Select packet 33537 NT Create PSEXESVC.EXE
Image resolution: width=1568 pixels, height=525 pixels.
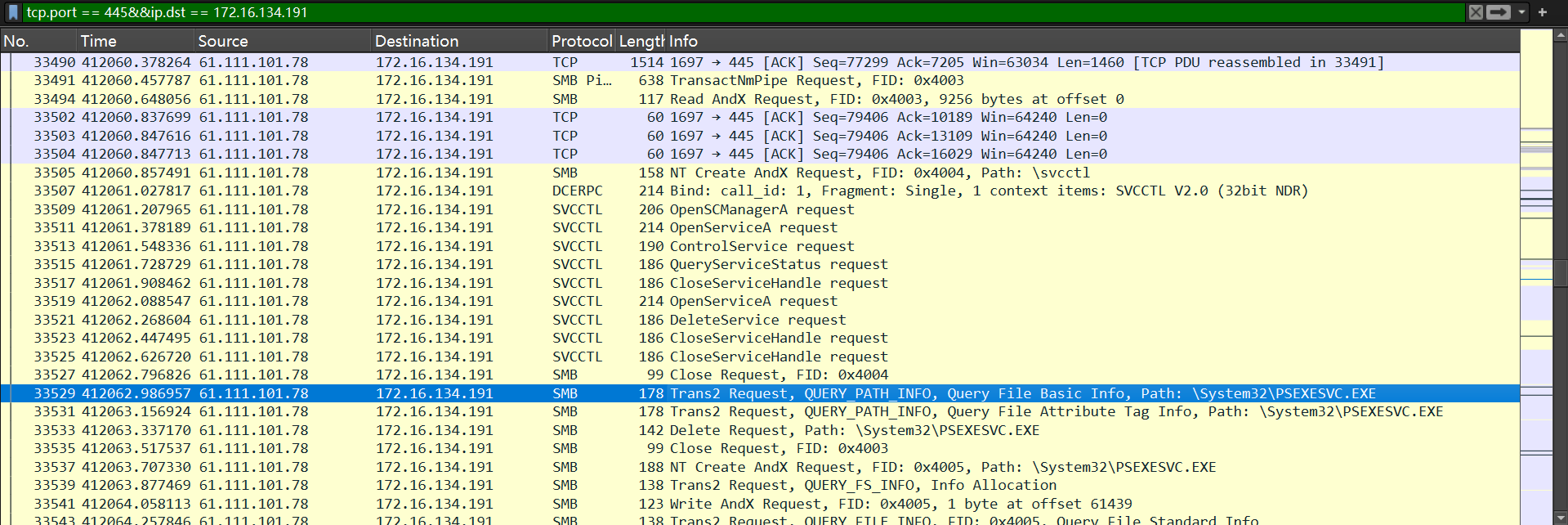coord(760,467)
